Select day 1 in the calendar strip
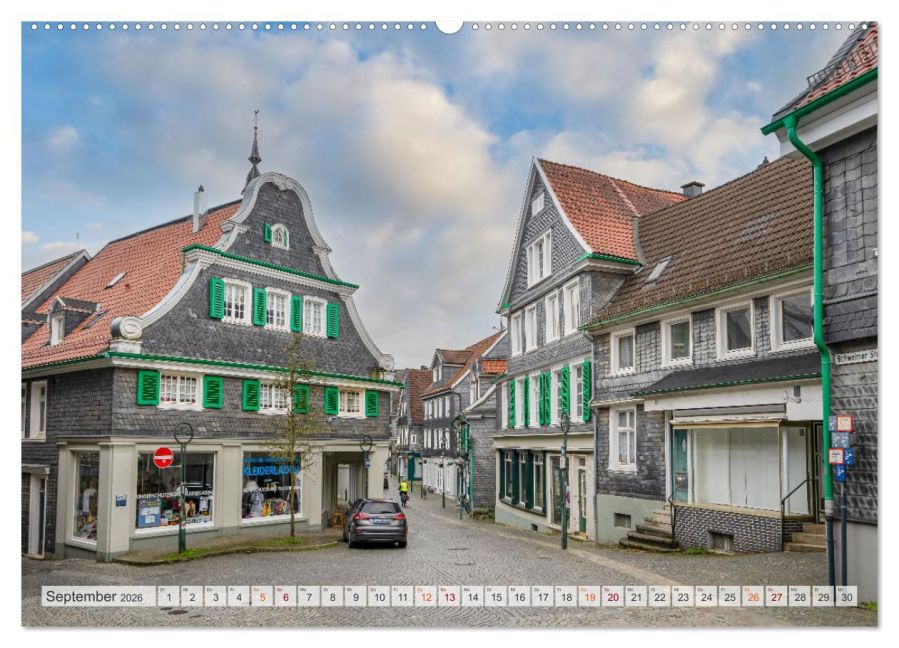The height and width of the screenshot is (648, 899). point(167,597)
